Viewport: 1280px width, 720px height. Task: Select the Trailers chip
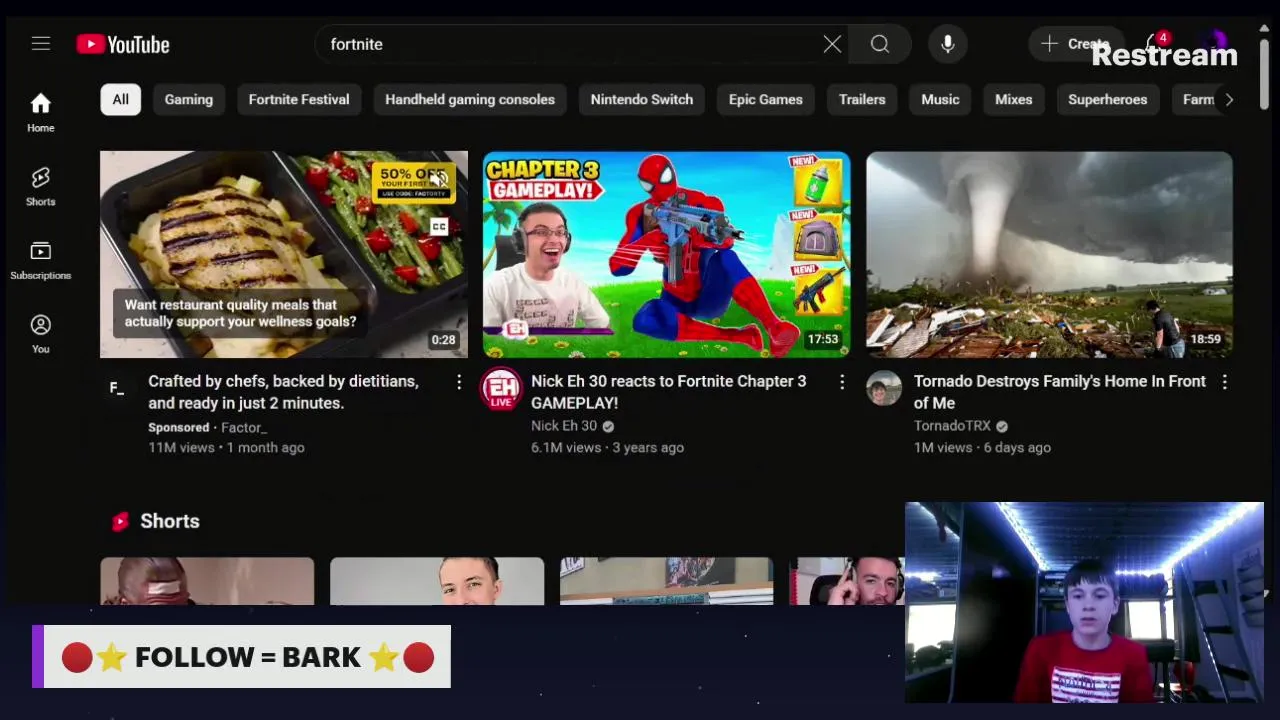[x=862, y=99]
